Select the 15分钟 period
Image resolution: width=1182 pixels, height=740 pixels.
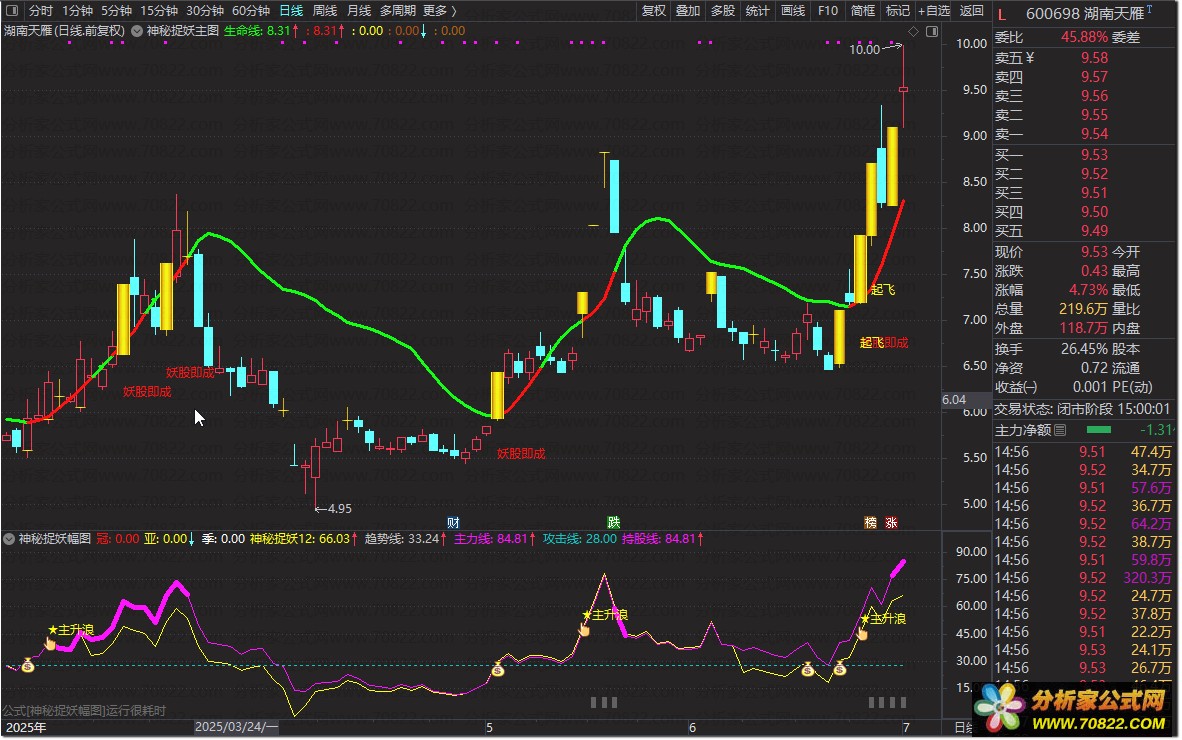(159, 11)
